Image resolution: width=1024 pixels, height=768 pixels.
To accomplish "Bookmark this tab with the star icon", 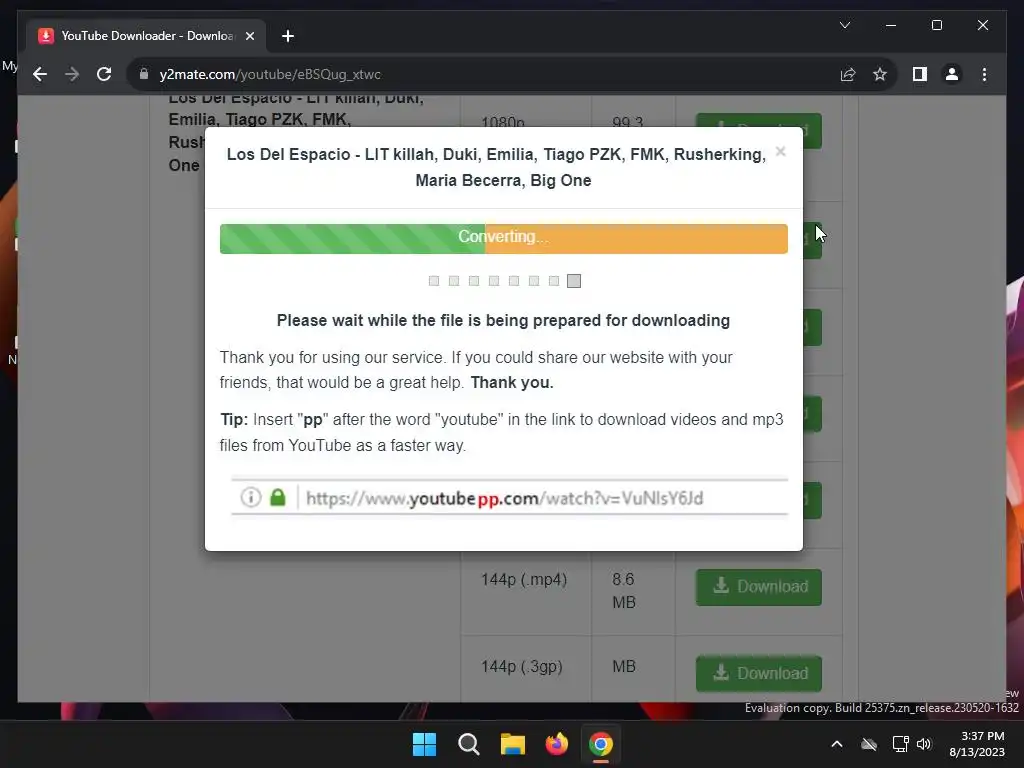I will point(880,74).
